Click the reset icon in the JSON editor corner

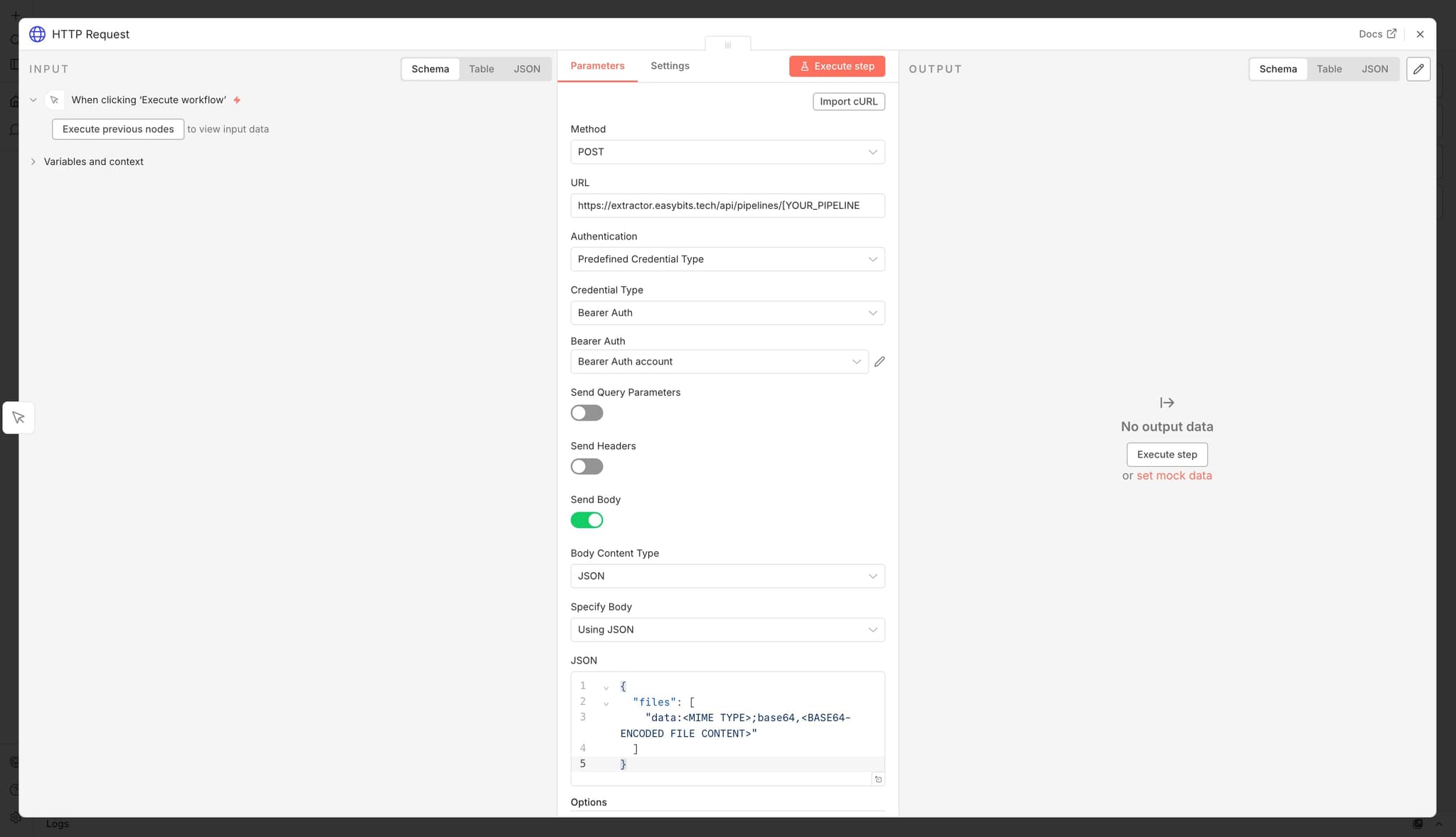[878, 779]
